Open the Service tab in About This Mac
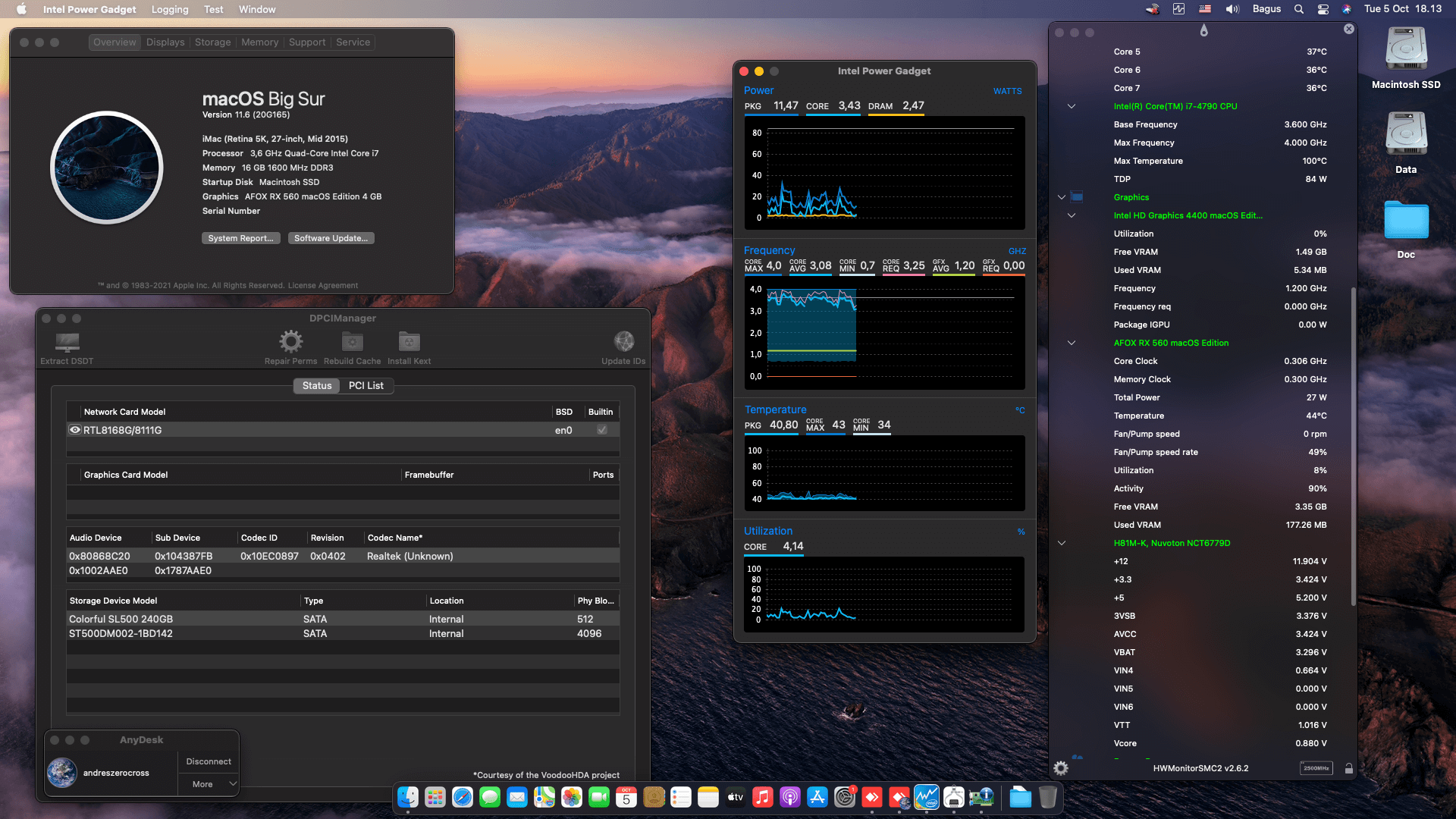The image size is (1456, 819). coord(353,42)
